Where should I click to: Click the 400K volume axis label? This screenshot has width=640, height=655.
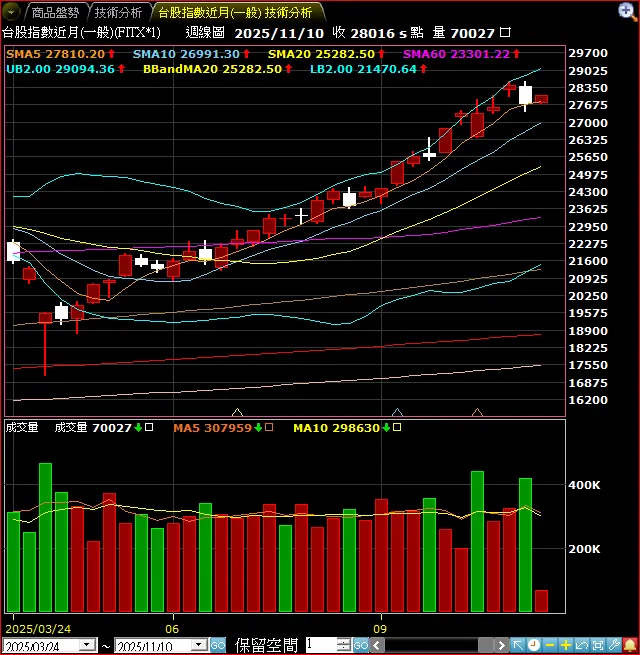coord(584,485)
